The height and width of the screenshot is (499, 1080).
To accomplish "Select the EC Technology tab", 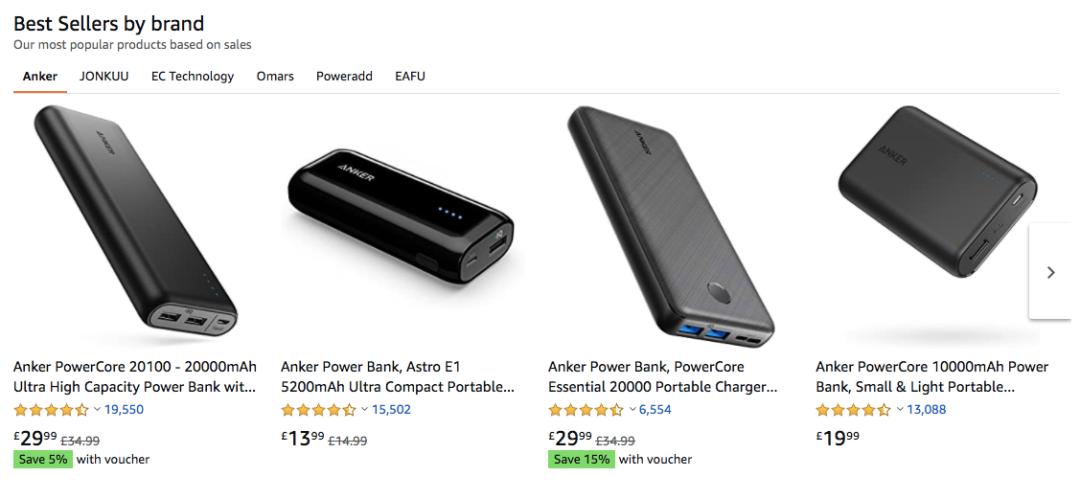I will [x=192, y=76].
